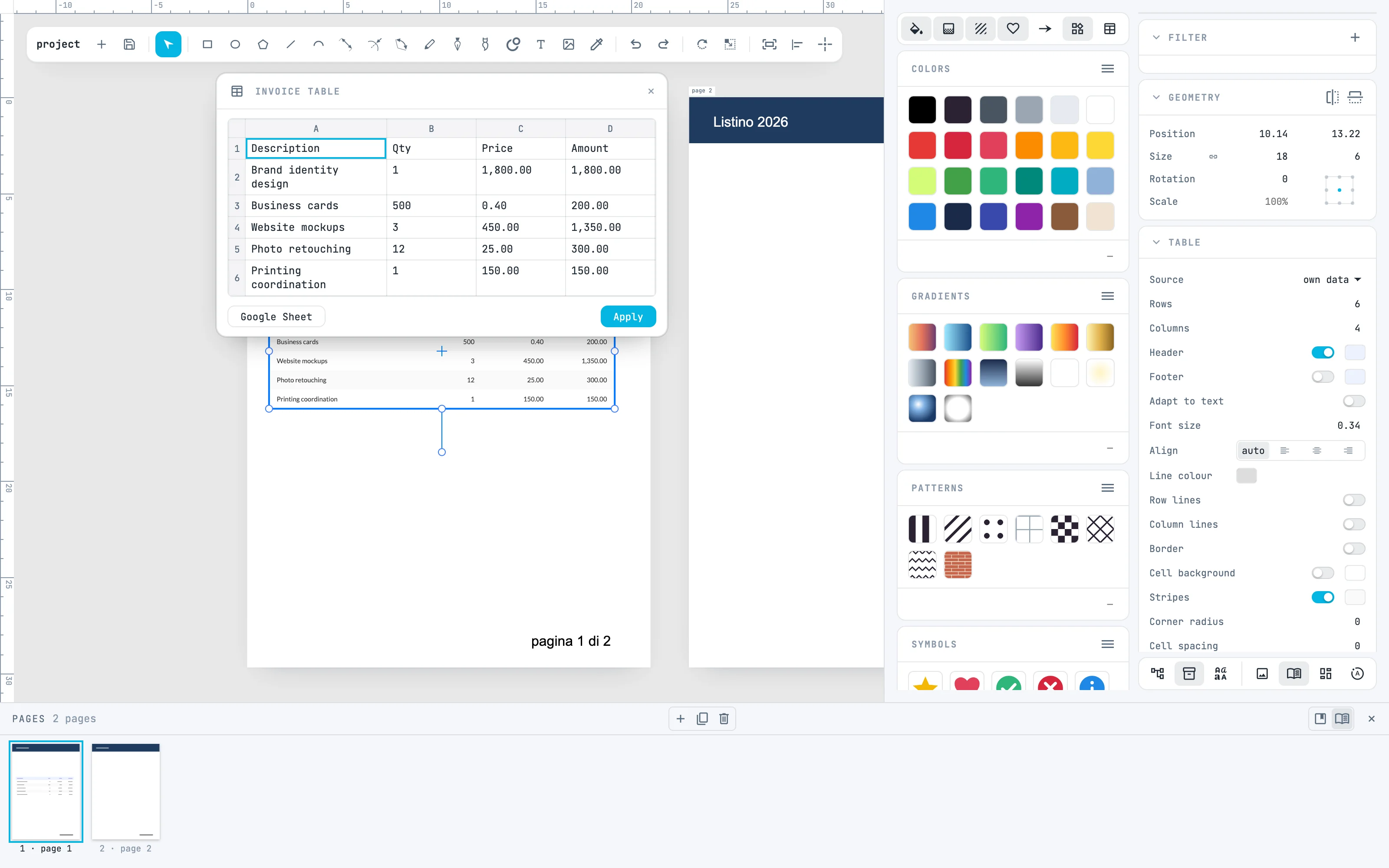The width and height of the screenshot is (1389, 868).
Task: Enable the Footer toggle
Action: pyautogui.click(x=1323, y=377)
